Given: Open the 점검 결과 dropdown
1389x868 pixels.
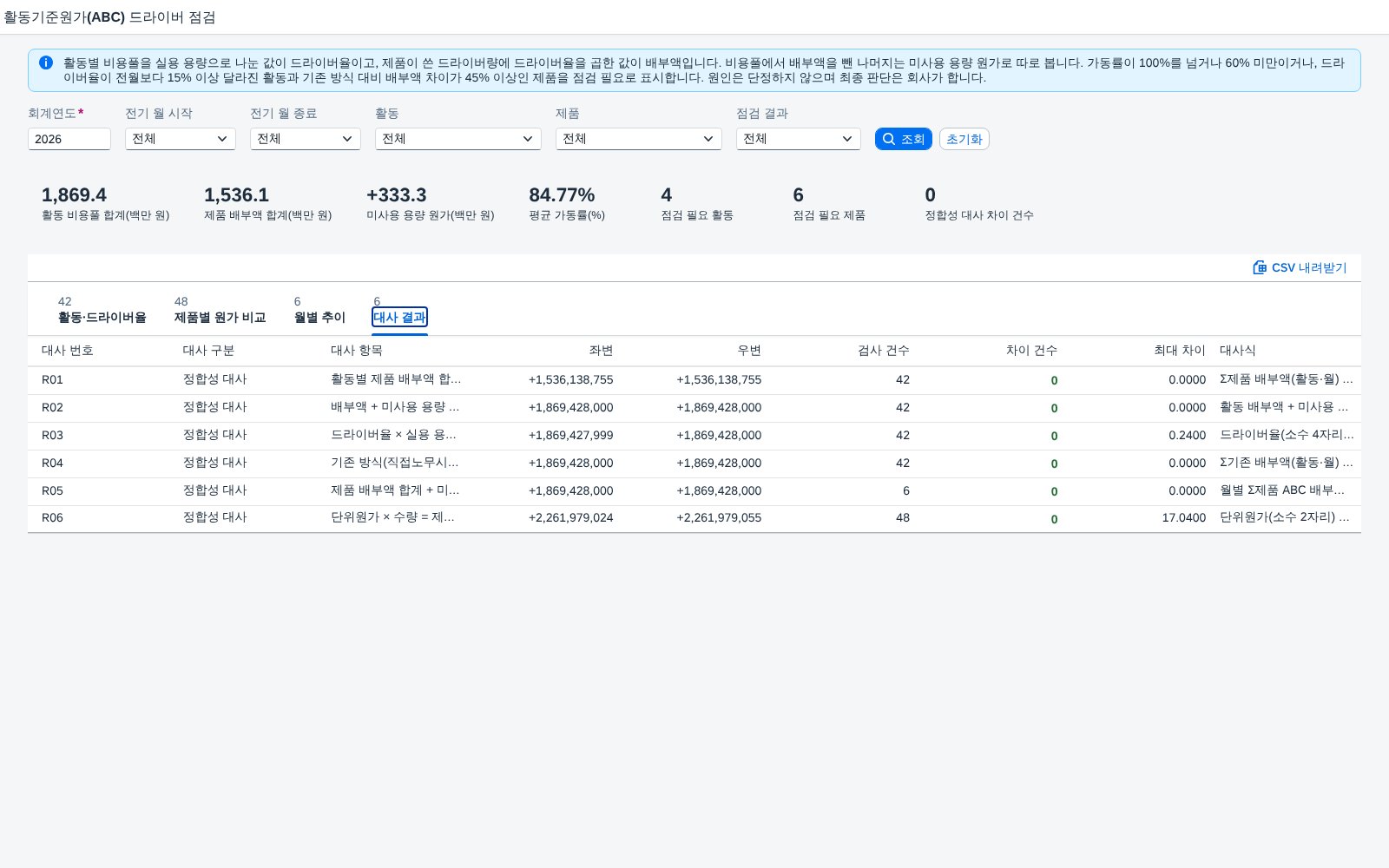Looking at the screenshot, I should click(799, 139).
